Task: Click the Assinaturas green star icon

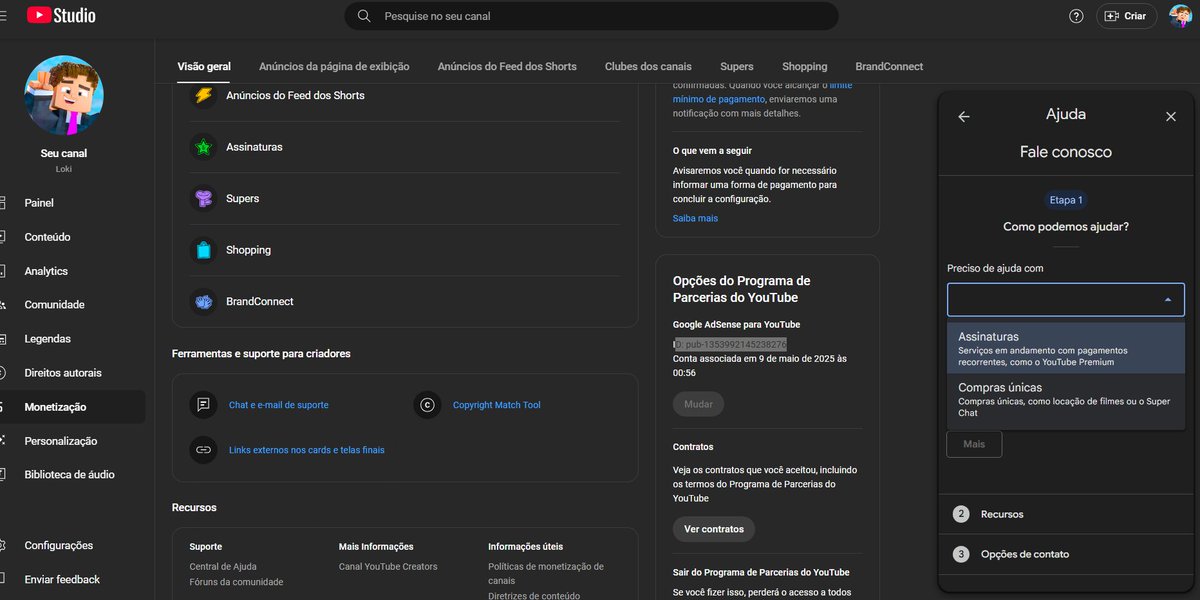Action: [x=204, y=147]
